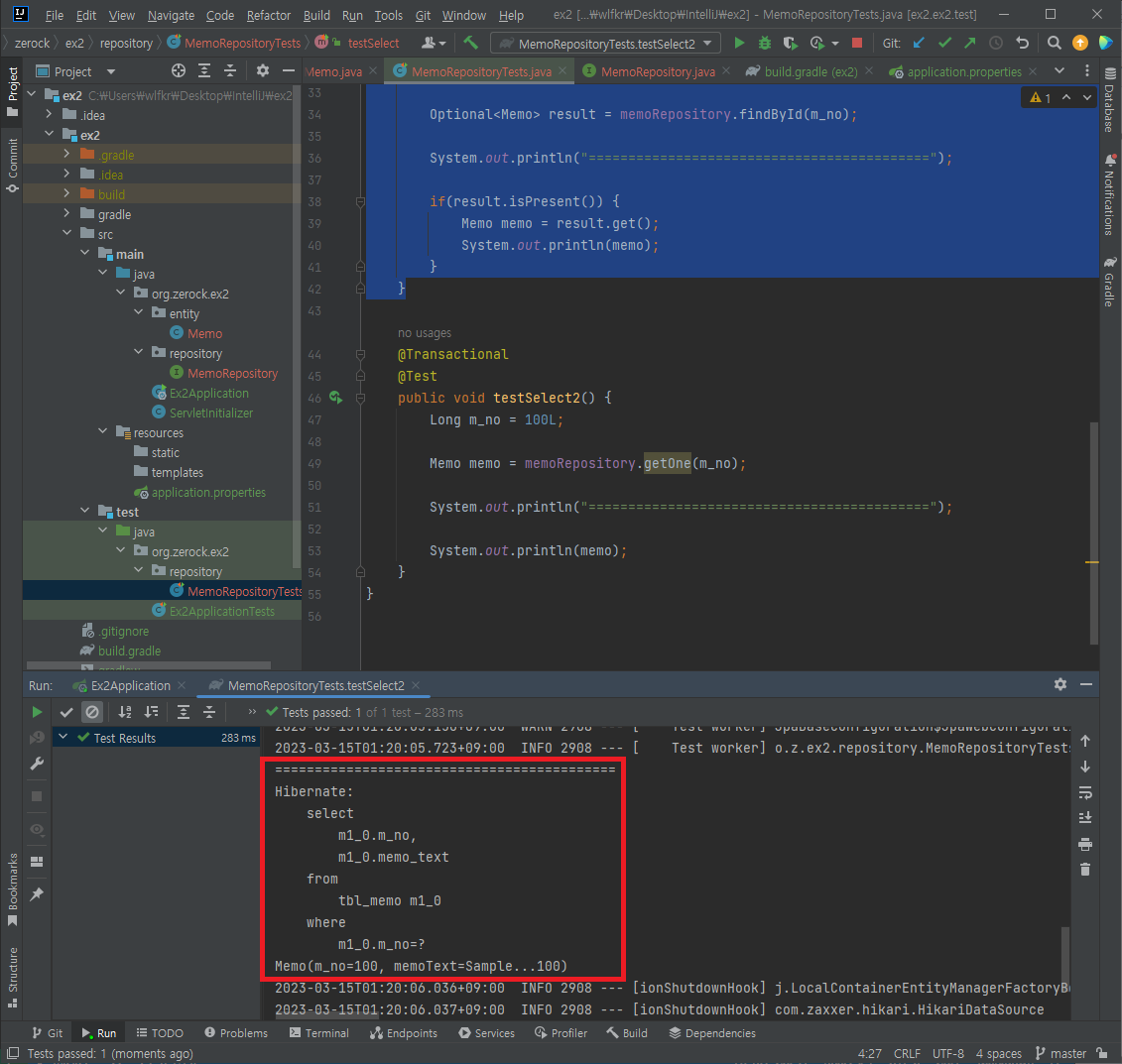Sort test results alphabetically
This screenshot has width=1122, height=1064.
[x=125, y=712]
